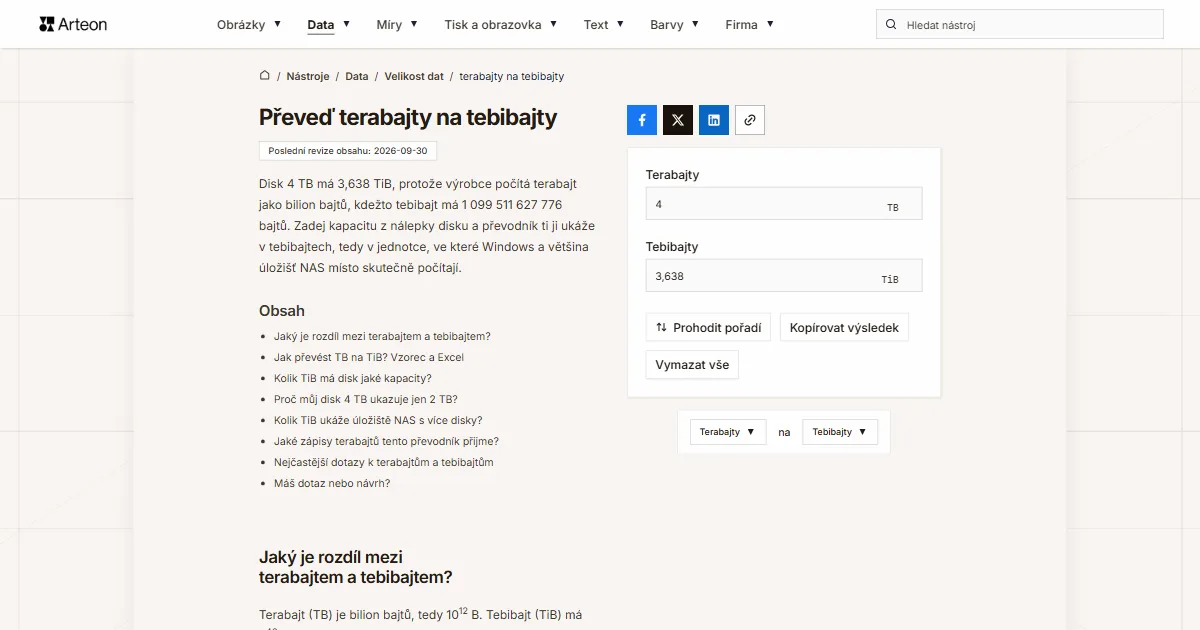Open the source unit Terabajty dropdown
1200x630 pixels.
[728, 432]
